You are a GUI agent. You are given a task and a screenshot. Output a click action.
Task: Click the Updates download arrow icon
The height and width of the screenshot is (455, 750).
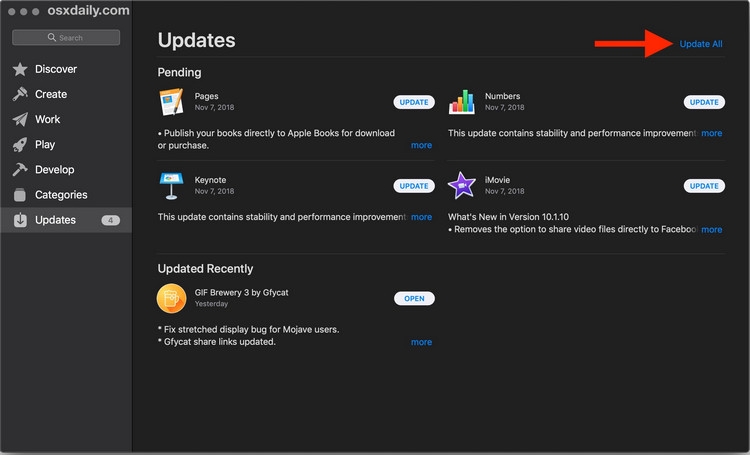pos(20,220)
